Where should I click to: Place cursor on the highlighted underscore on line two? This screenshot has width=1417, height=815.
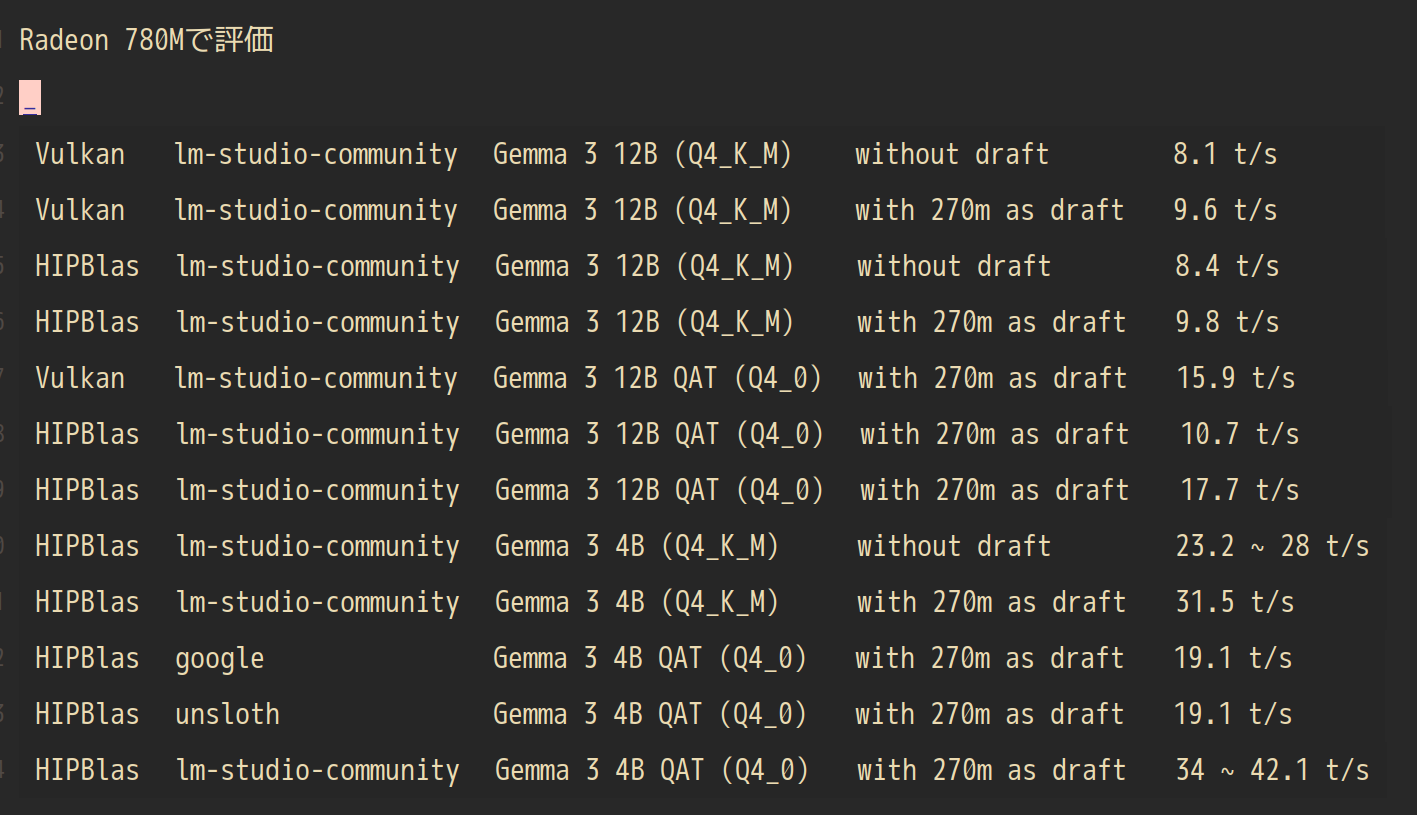pos(30,98)
